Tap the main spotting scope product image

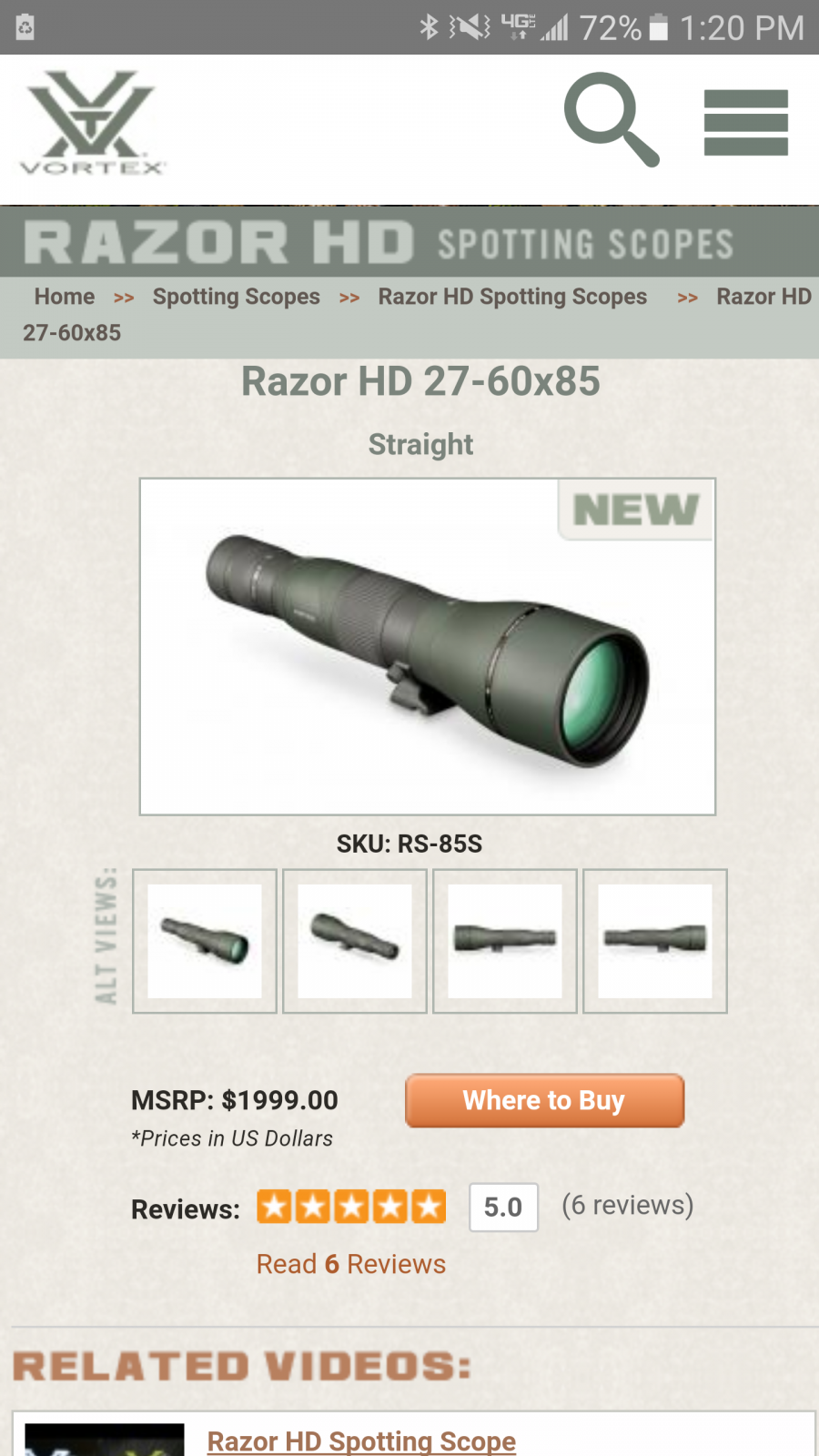(x=428, y=646)
